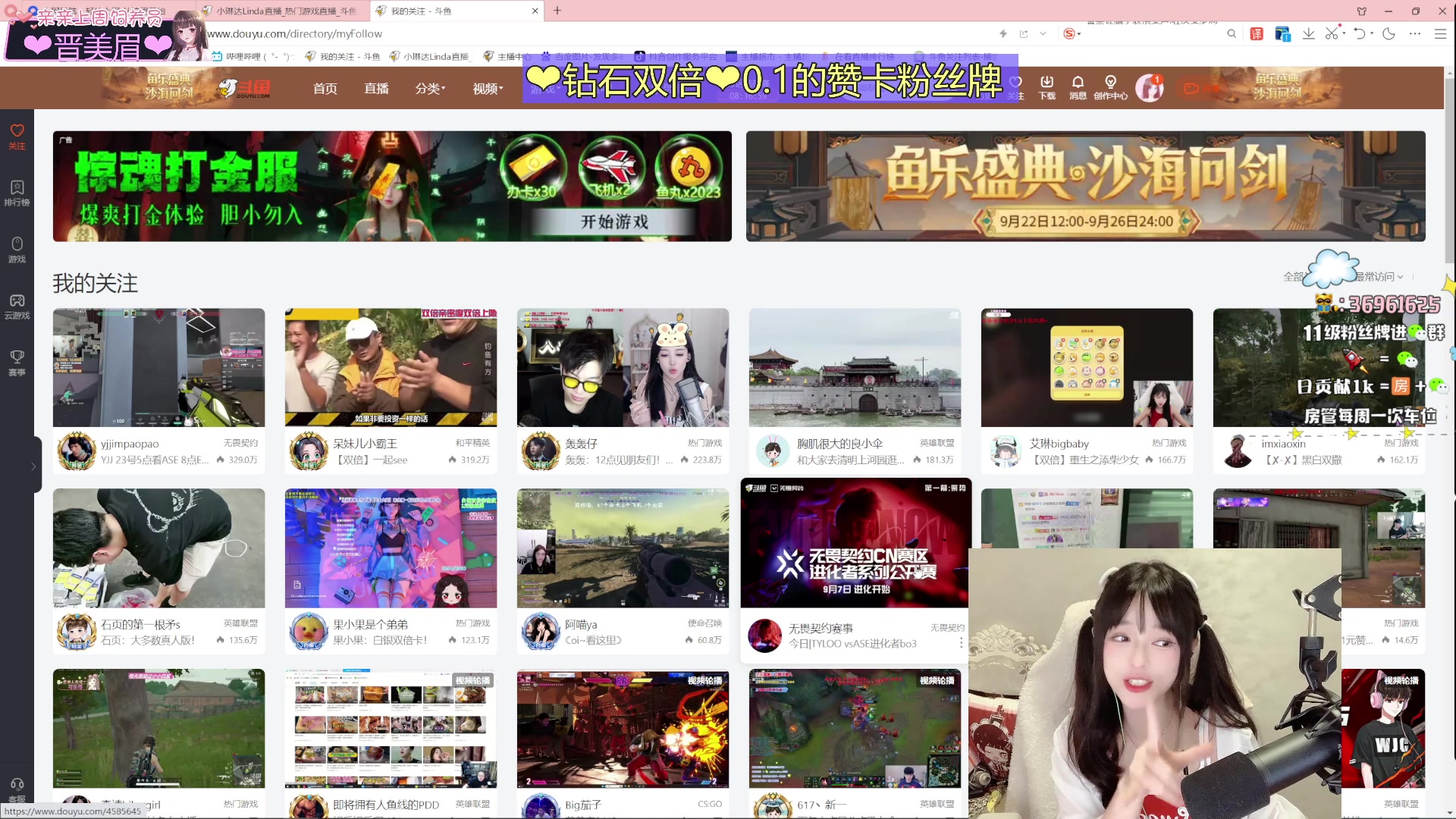Click the 无畏契约 category tag on yjjimpaopao card

pos(240,443)
